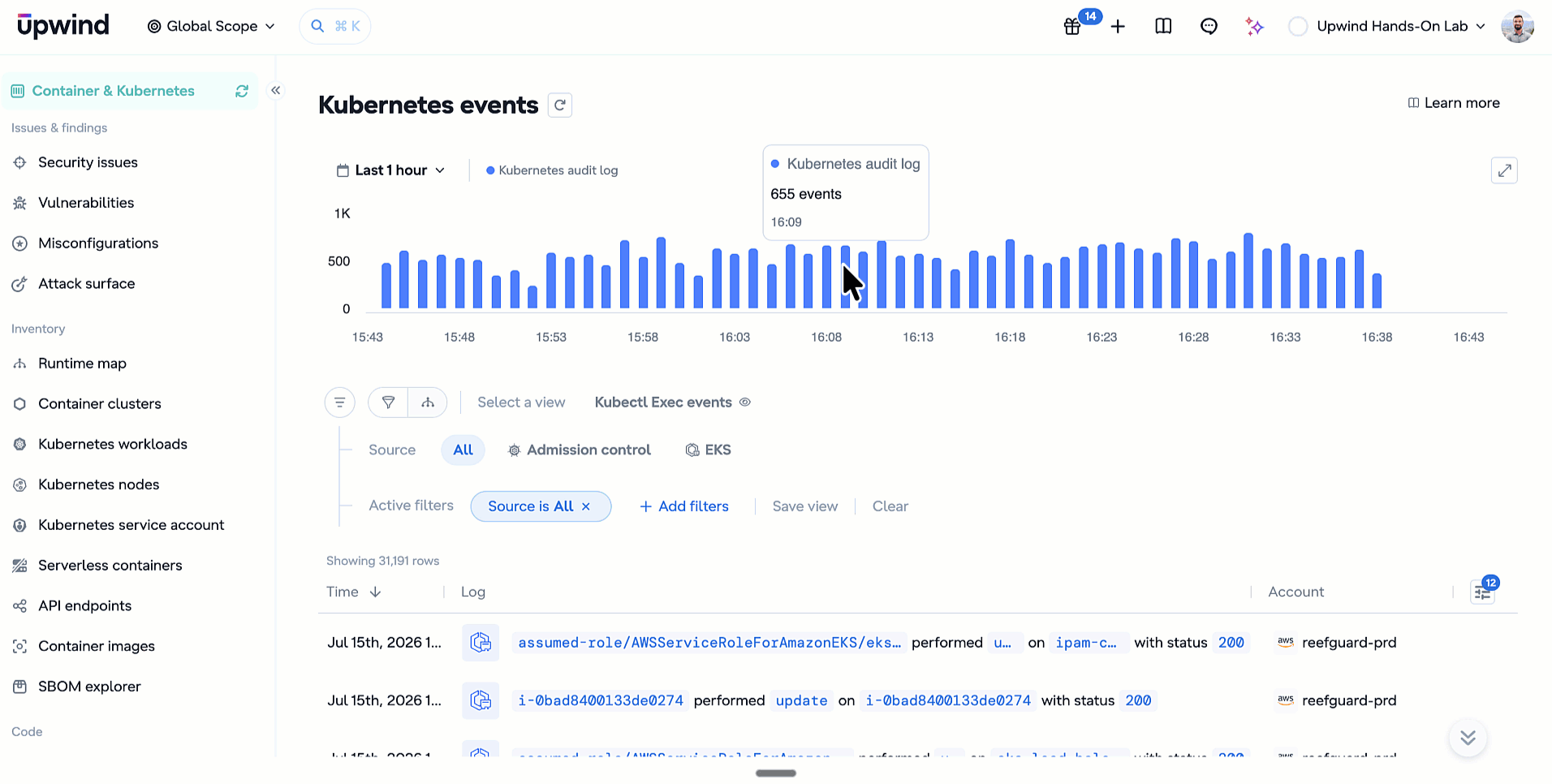This screenshot has height=784, width=1552.
Task: Select the Admission control source
Action: [x=580, y=450]
